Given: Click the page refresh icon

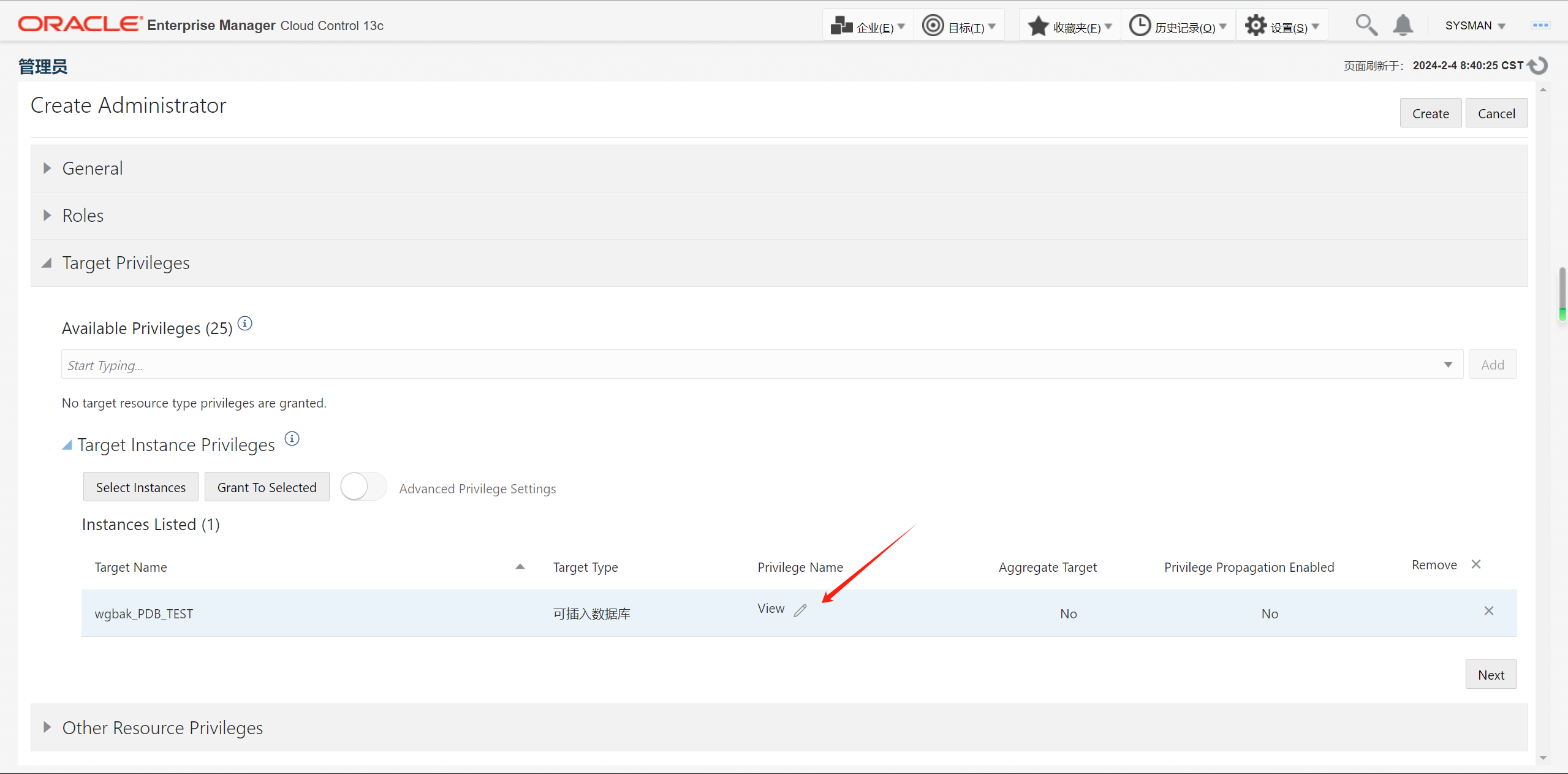Looking at the screenshot, I should [1539, 66].
